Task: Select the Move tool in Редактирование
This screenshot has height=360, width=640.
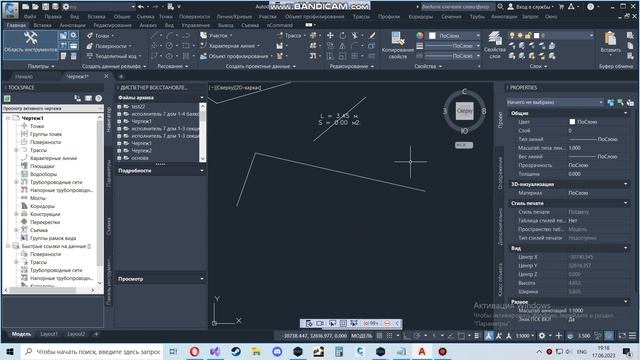Action: coord(330,36)
